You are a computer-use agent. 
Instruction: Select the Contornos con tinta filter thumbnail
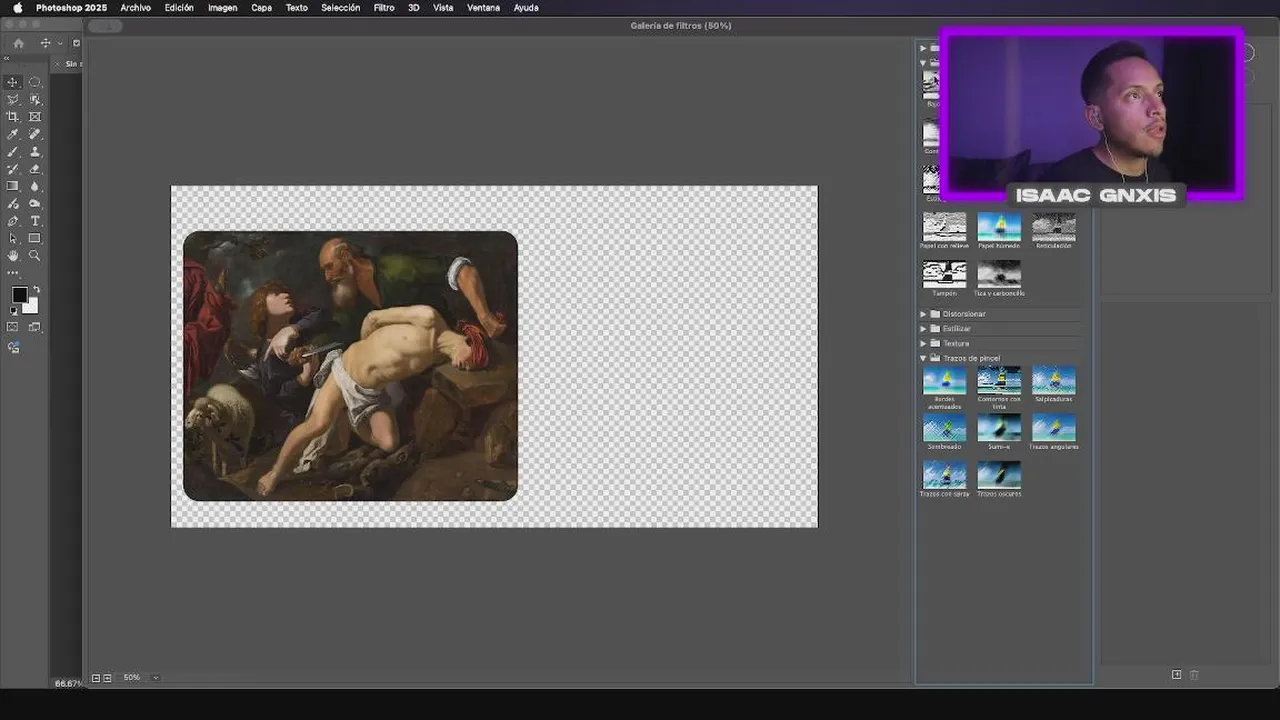pyautogui.click(x=999, y=380)
